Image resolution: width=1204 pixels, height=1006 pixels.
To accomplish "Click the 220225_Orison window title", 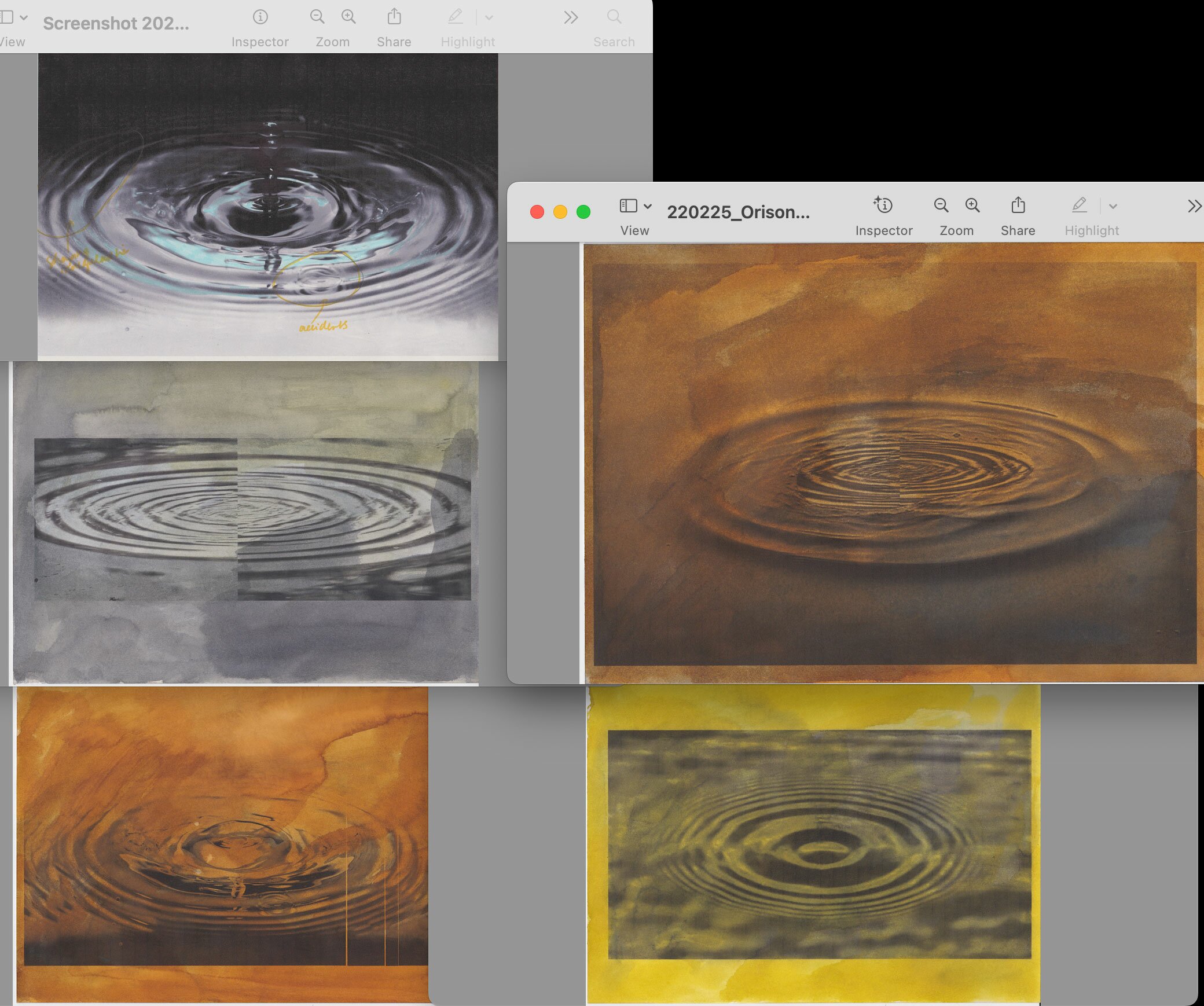I will point(738,212).
